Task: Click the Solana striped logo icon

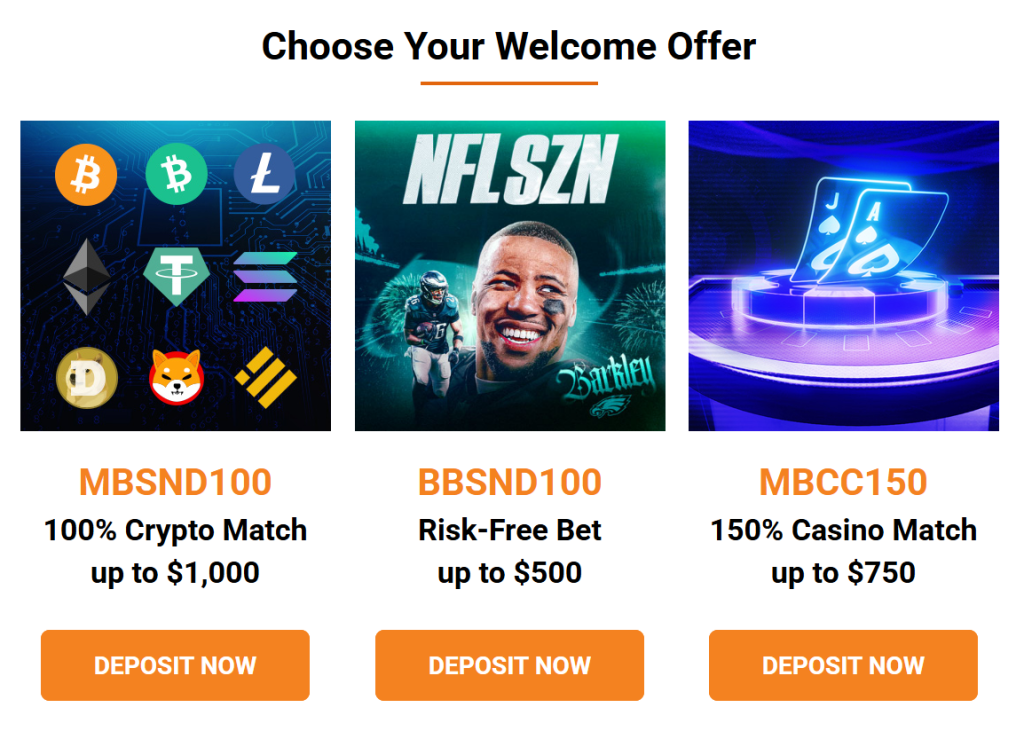Action: click(x=265, y=277)
